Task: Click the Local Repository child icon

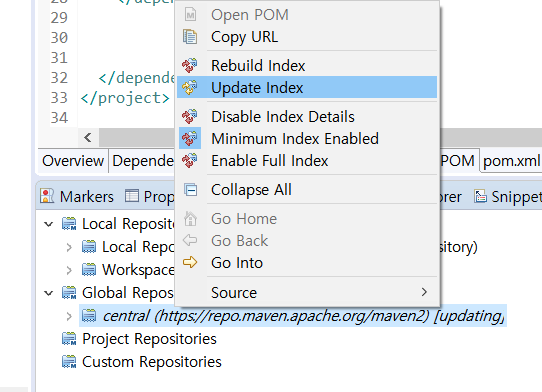Action: pyautogui.click(x=89, y=247)
